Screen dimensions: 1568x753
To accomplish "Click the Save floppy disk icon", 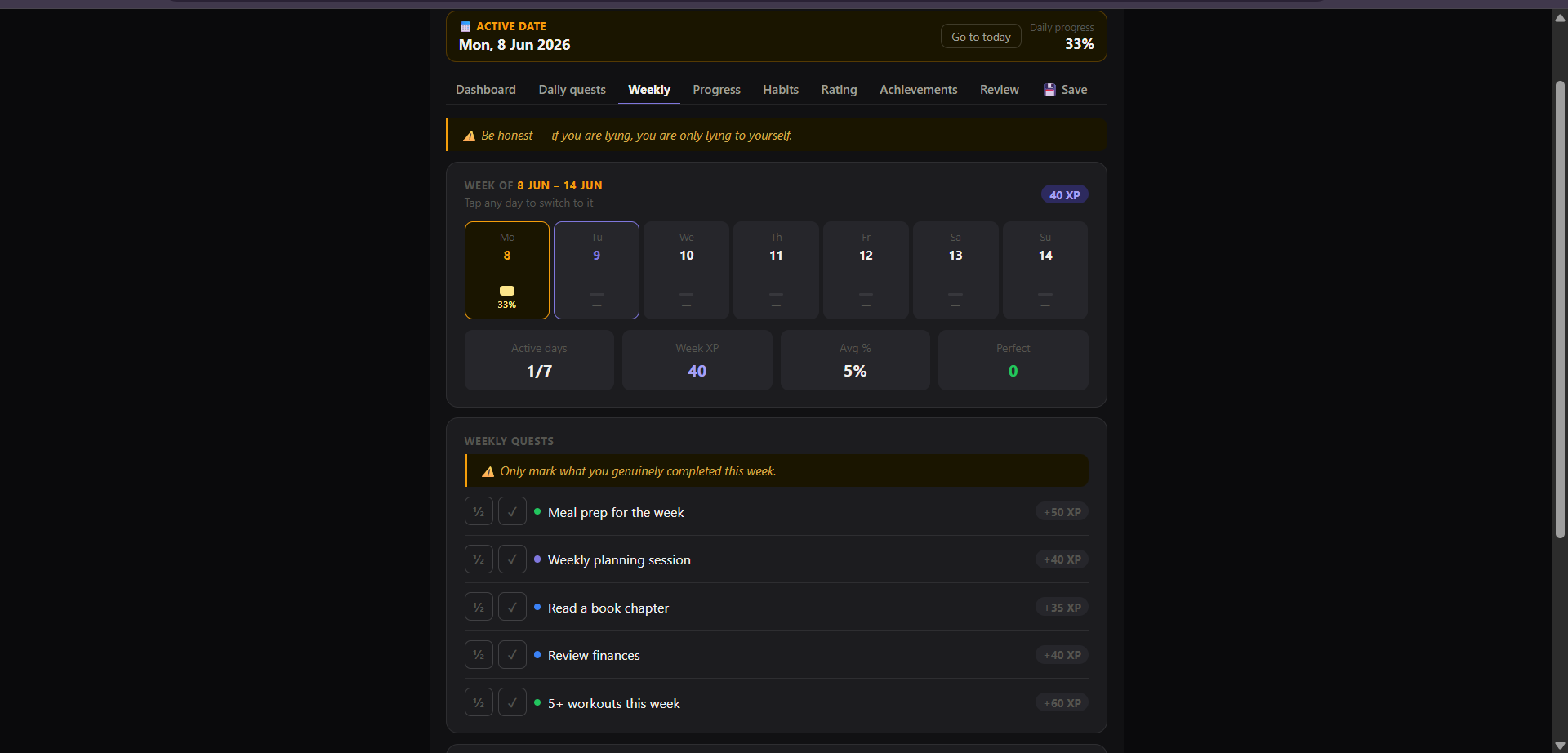I will pyautogui.click(x=1049, y=90).
